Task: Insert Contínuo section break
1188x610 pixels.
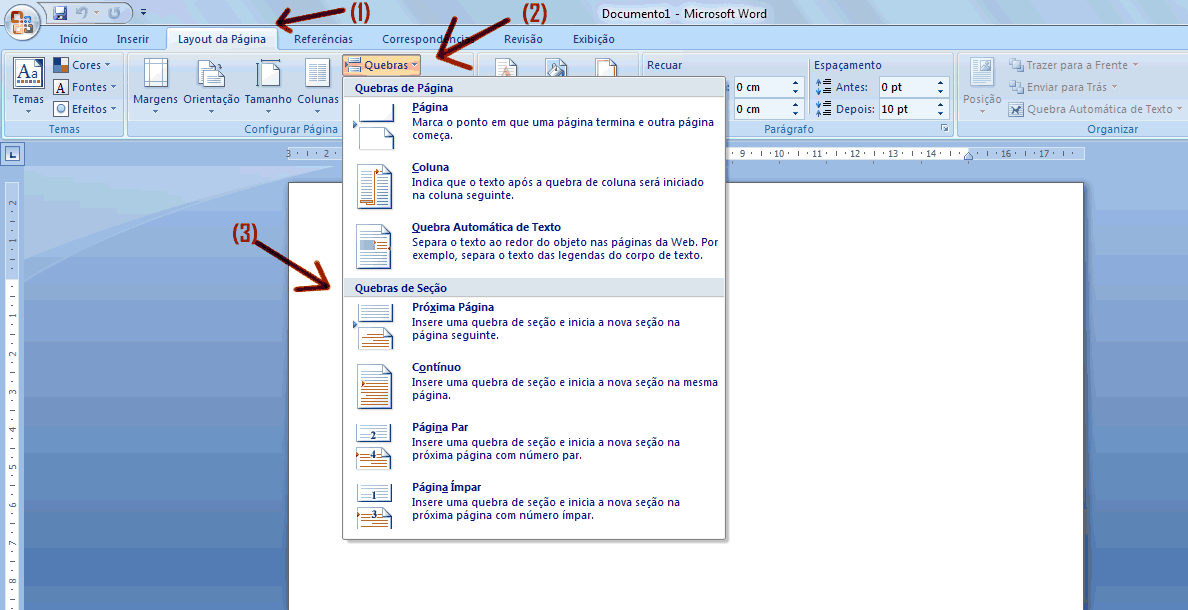Action: pos(533,387)
